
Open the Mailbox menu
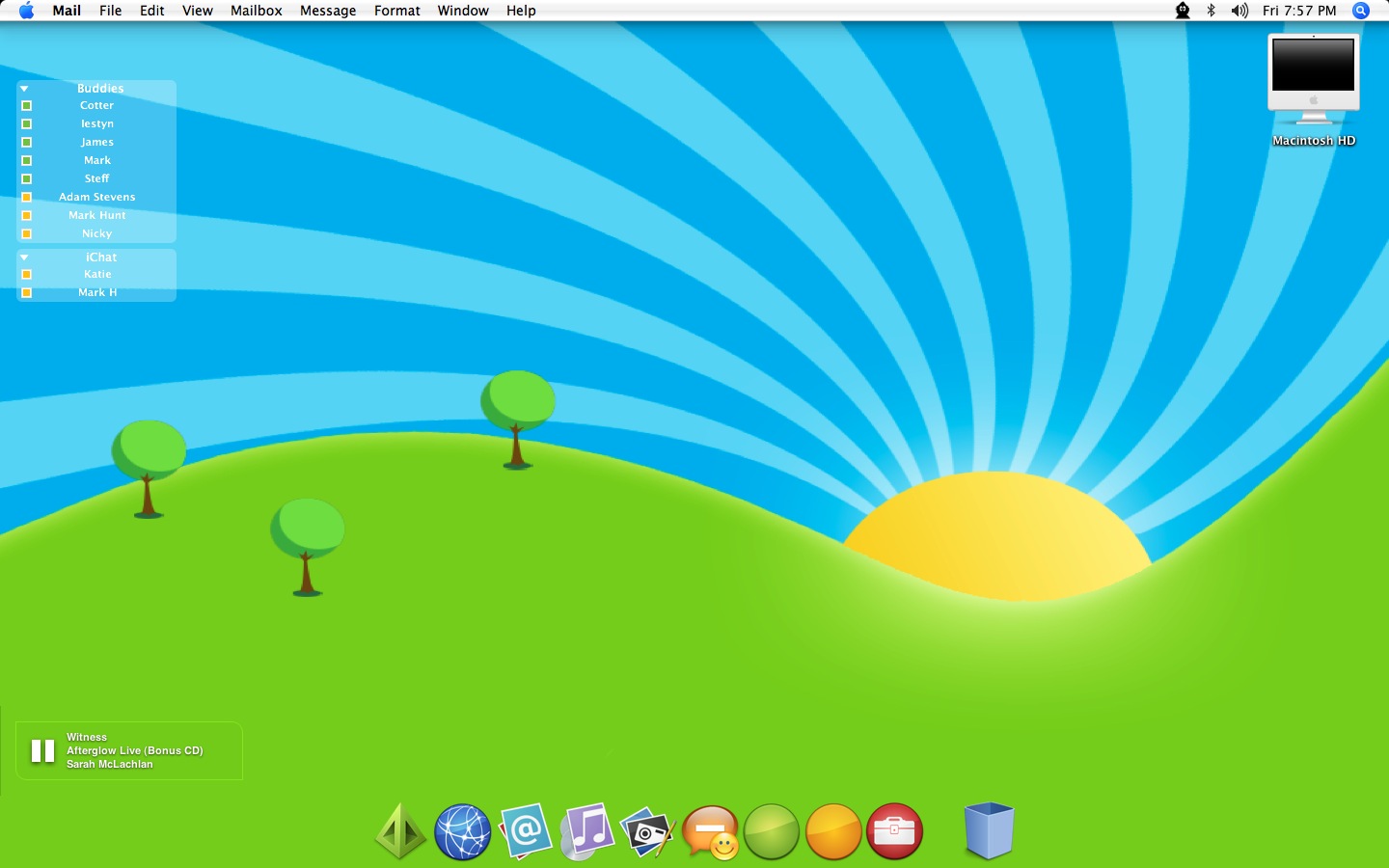click(x=257, y=11)
